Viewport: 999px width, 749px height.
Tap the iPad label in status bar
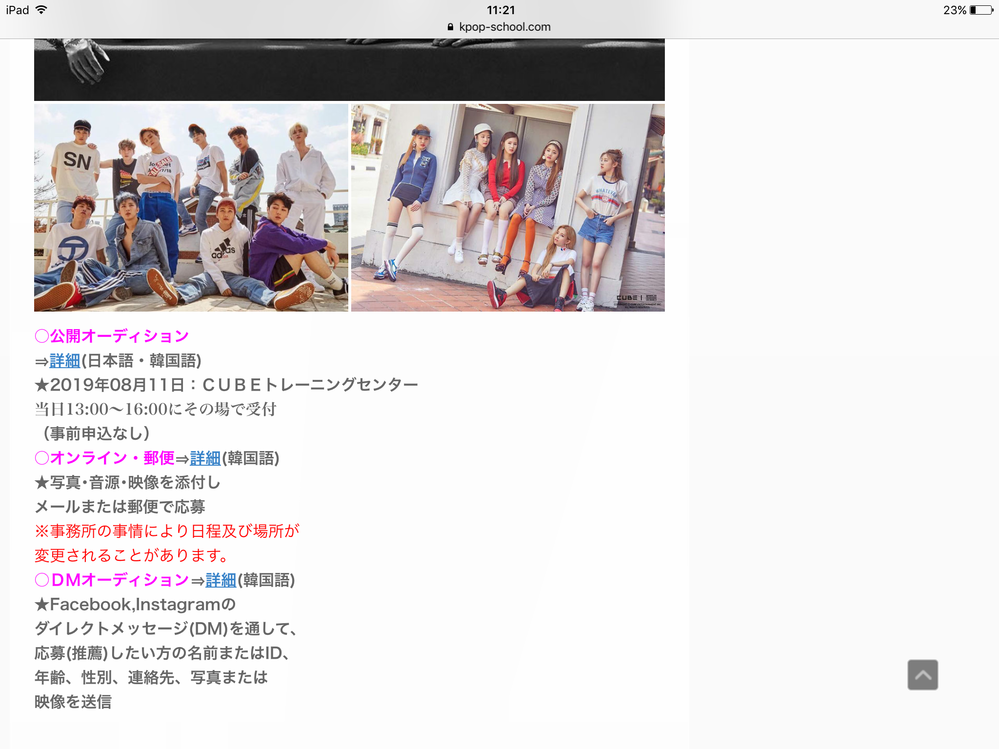pyautogui.click(x=15, y=10)
